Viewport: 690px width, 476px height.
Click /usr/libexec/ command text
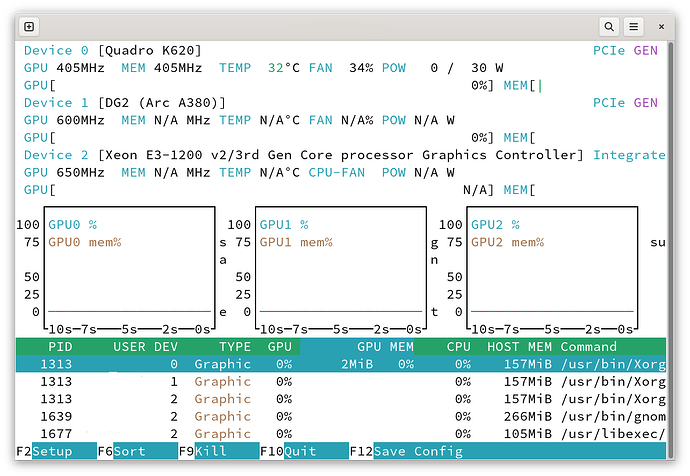point(613,434)
